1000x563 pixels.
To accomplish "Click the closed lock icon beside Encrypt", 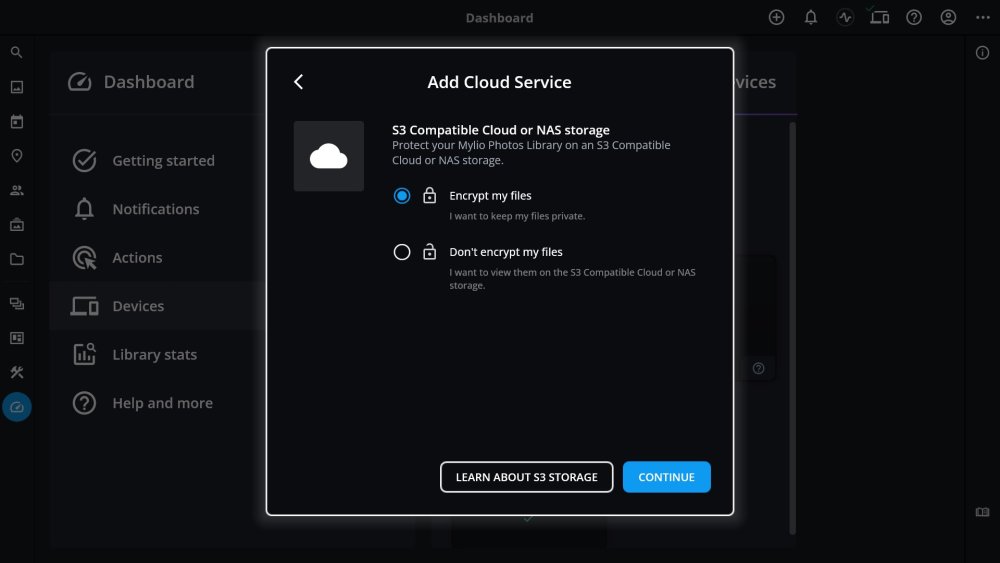I will [x=430, y=195].
